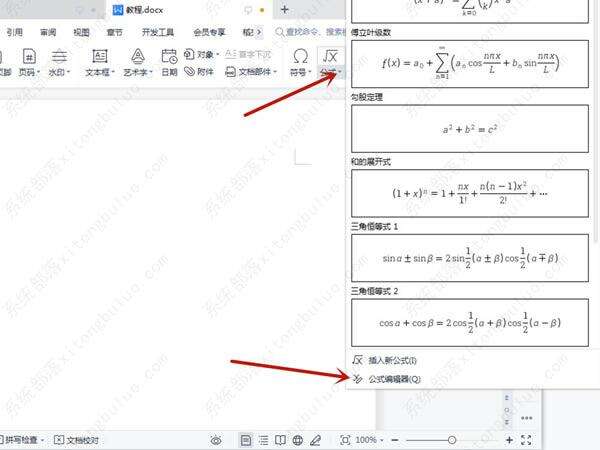Open the 艺术字 word art tool

[138, 62]
